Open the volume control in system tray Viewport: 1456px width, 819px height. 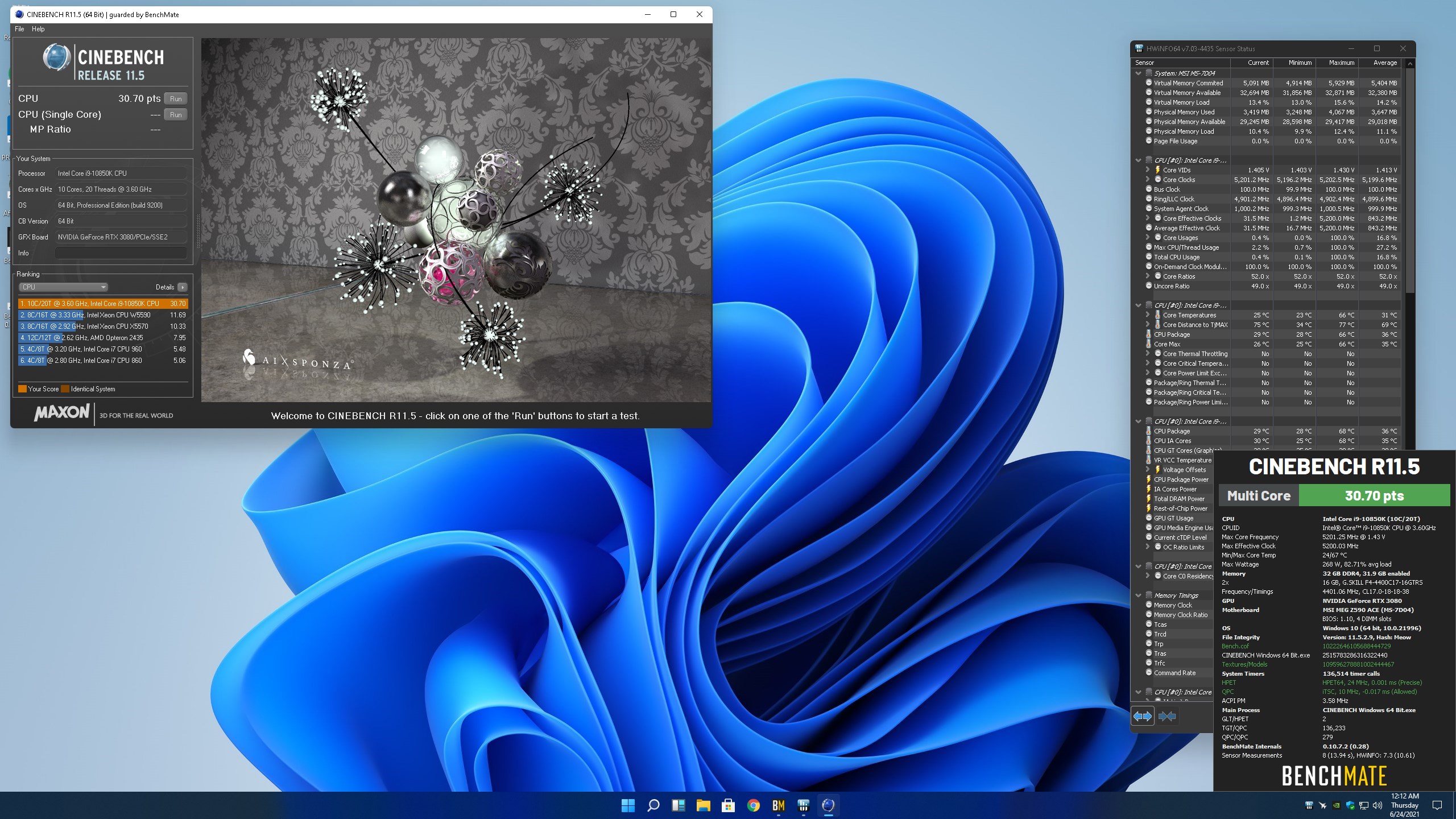1378,805
